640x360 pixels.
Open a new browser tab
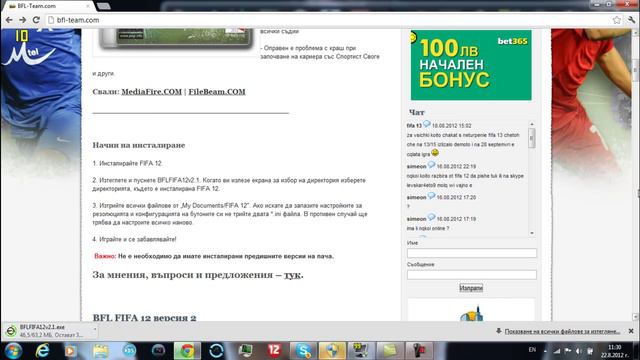104,6
